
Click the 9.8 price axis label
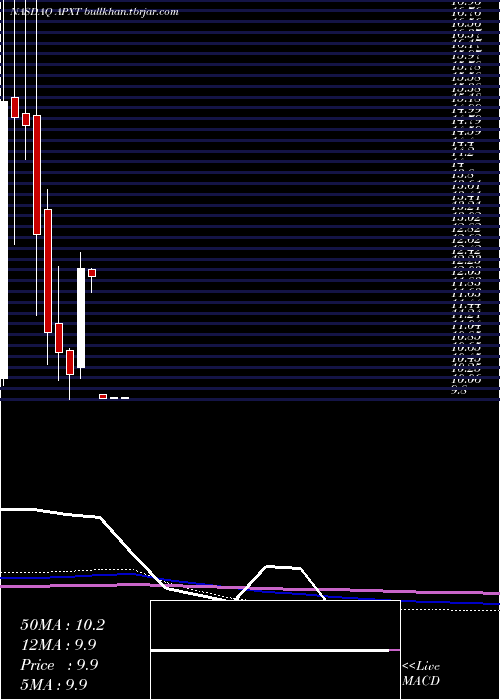pos(460,391)
